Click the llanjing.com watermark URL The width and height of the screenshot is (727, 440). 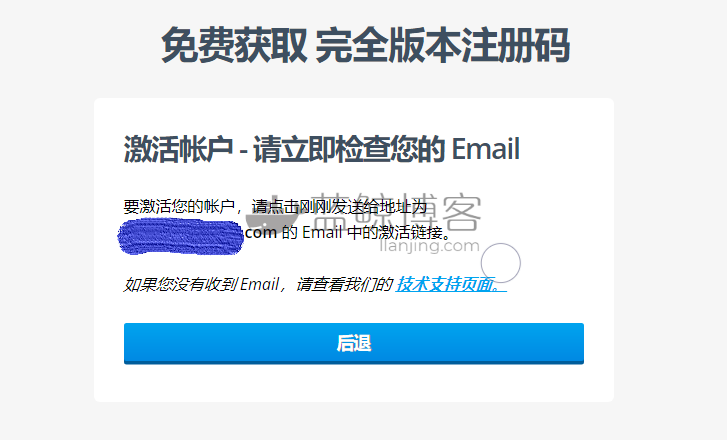tap(429, 246)
